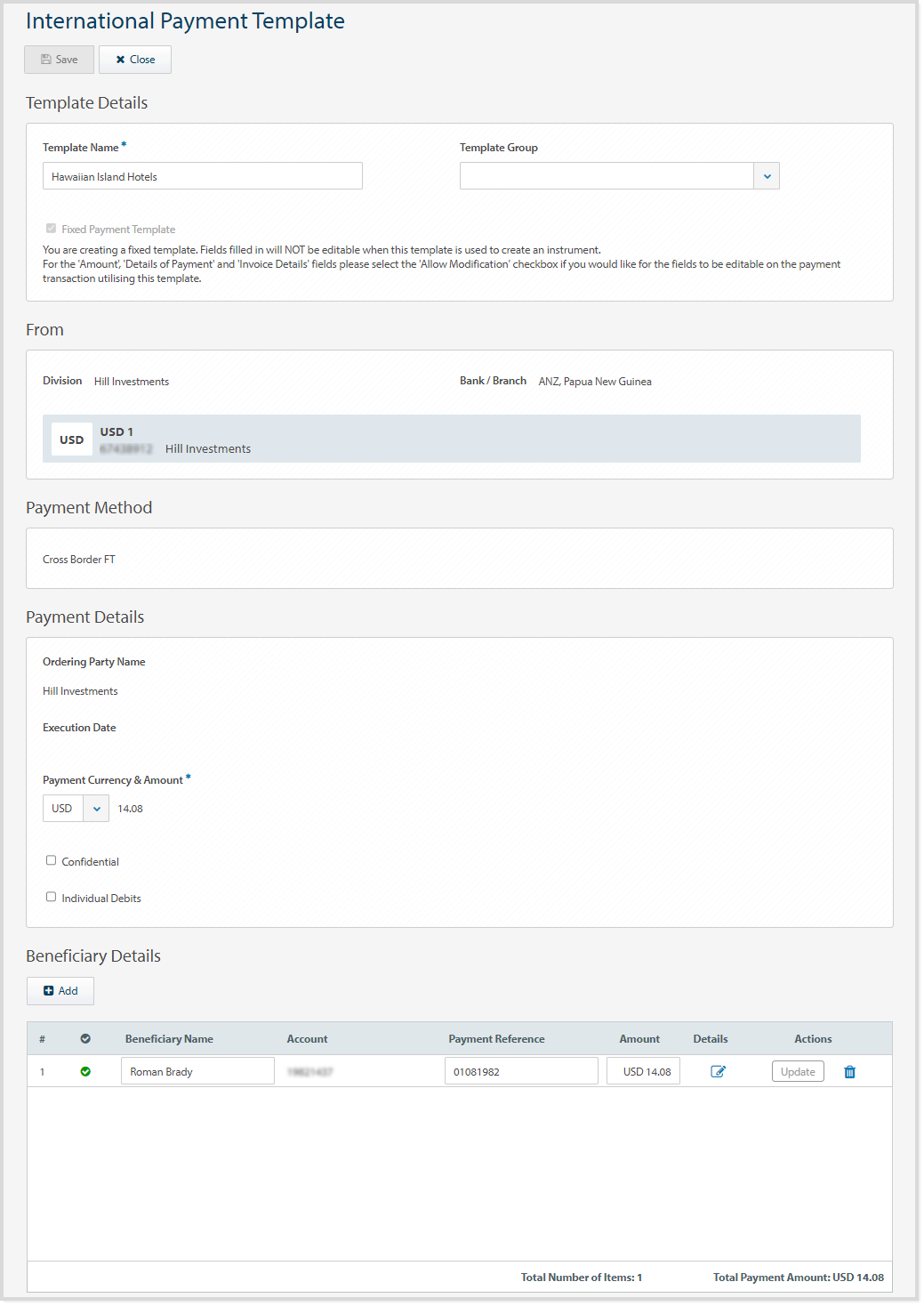924x1306 pixels.
Task: Enable the Confidential checkbox
Action: click(51, 859)
